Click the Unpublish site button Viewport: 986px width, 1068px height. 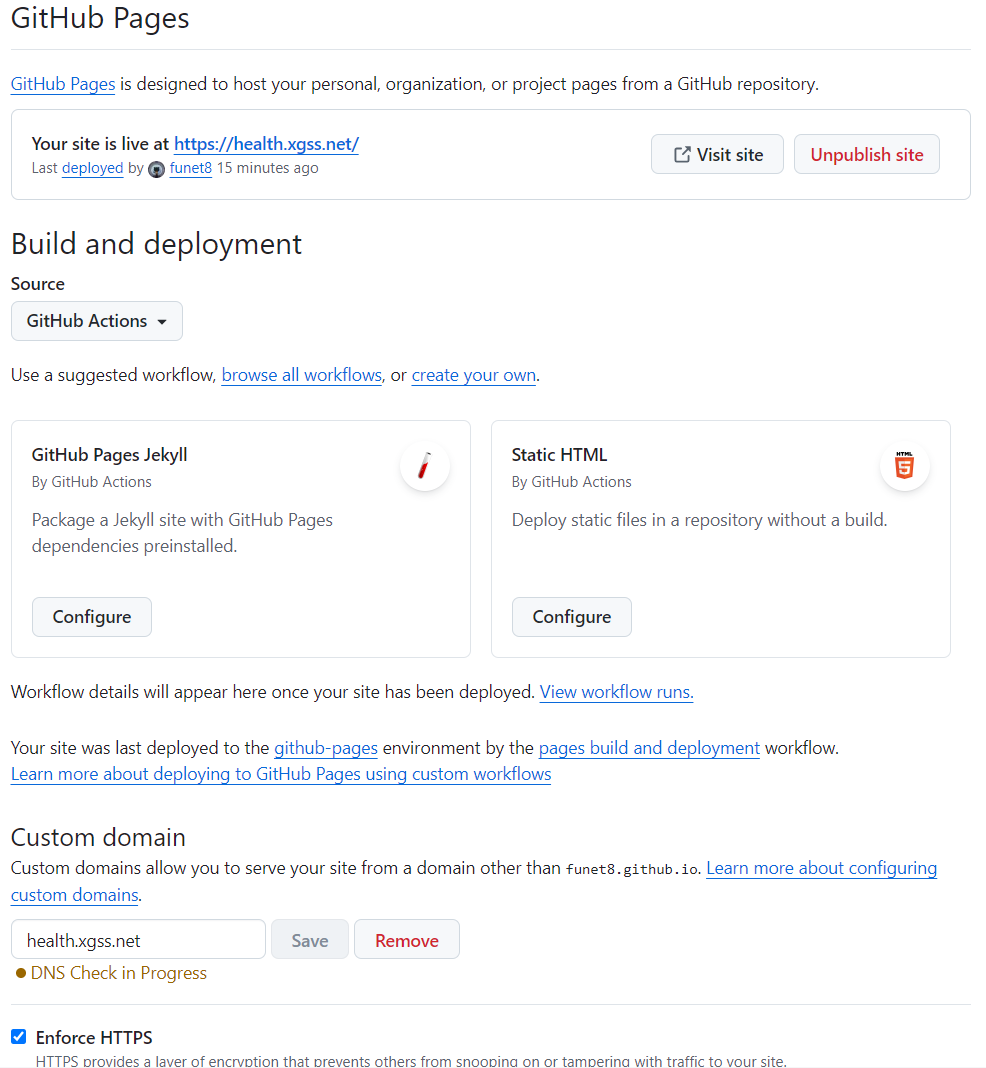[x=866, y=154]
